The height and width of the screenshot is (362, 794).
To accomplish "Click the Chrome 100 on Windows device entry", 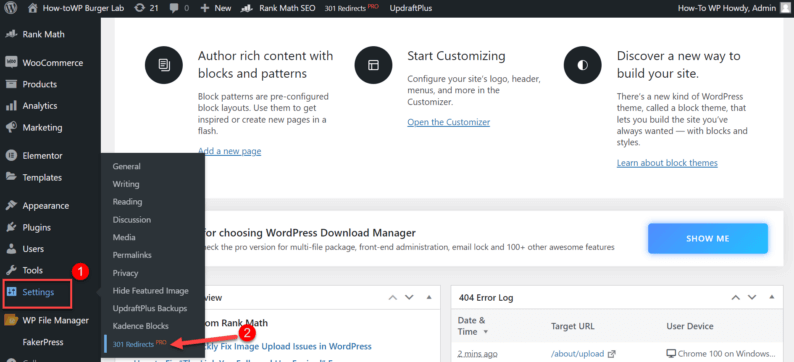I will 721,353.
